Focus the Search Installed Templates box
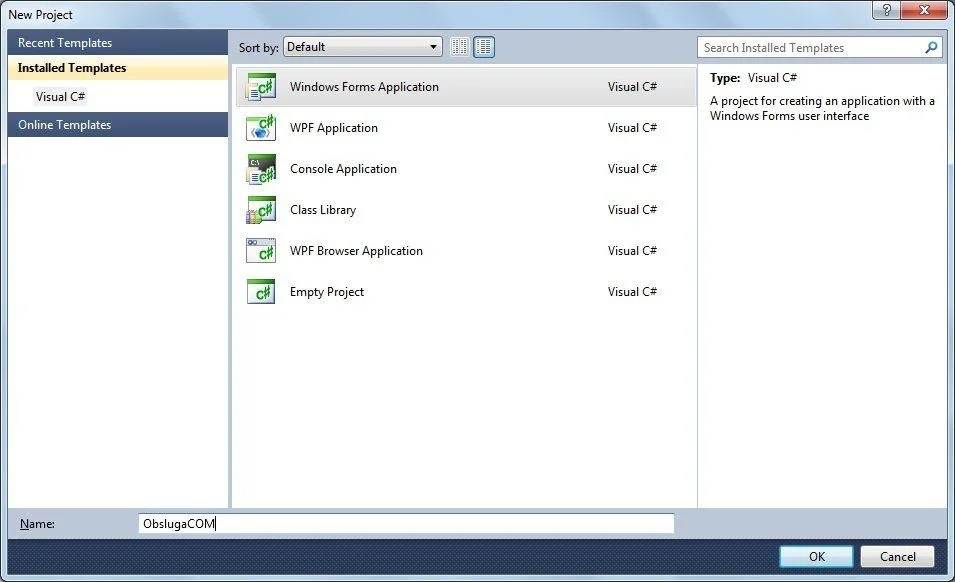 (810, 47)
